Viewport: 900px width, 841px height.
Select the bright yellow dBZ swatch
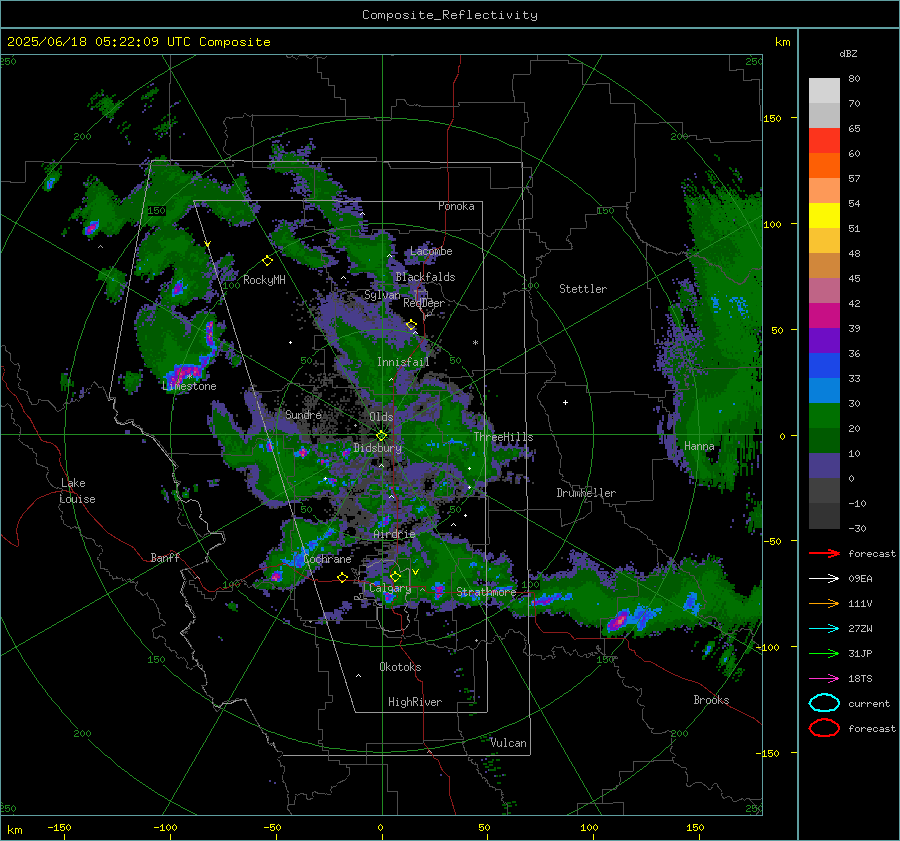tap(824, 216)
